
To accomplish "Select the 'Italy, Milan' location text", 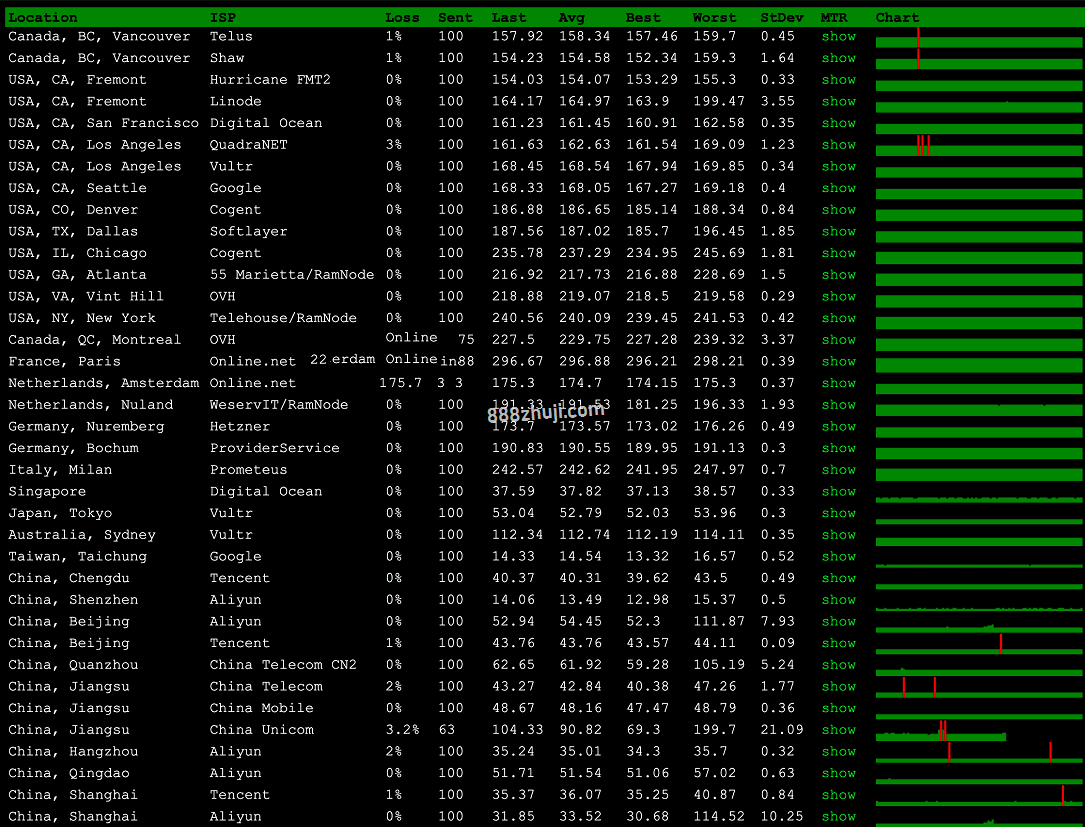I will [x=60, y=470].
